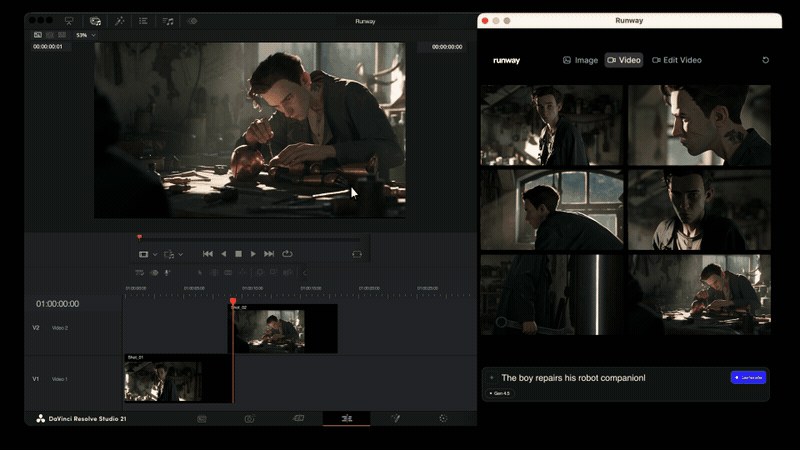800x450 pixels.
Task: Switch to the Cut page icon
Action: point(298,418)
